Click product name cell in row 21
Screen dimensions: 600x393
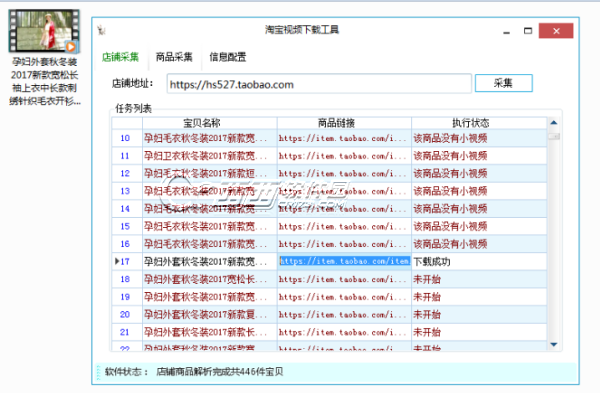tap(210, 332)
